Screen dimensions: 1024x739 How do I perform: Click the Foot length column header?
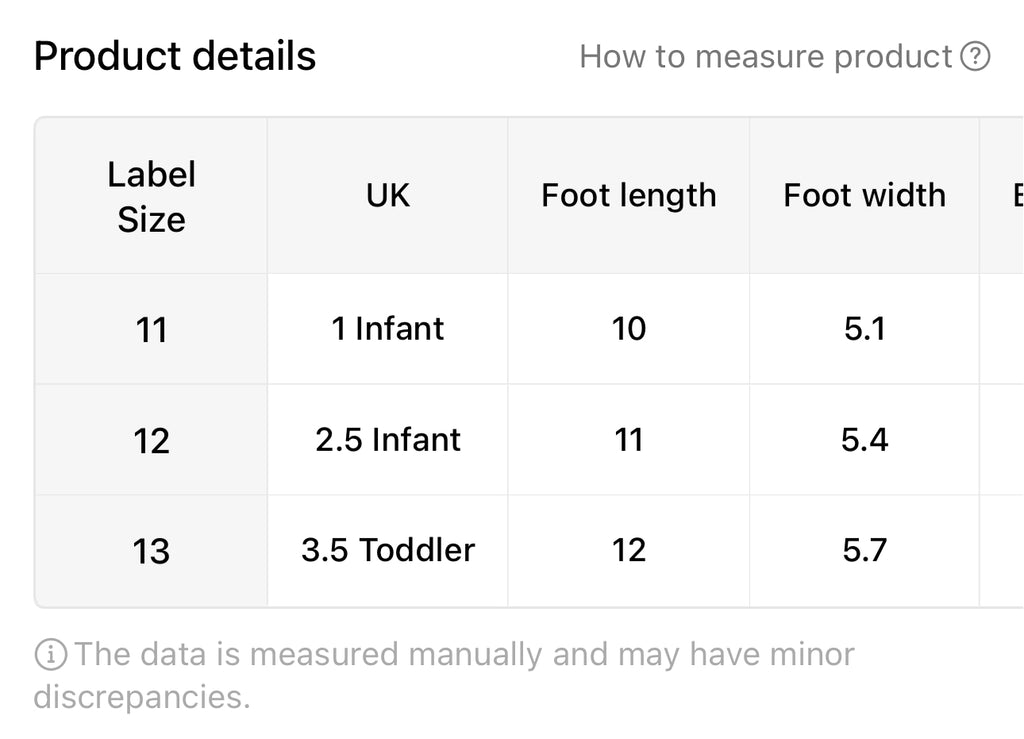(x=629, y=196)
